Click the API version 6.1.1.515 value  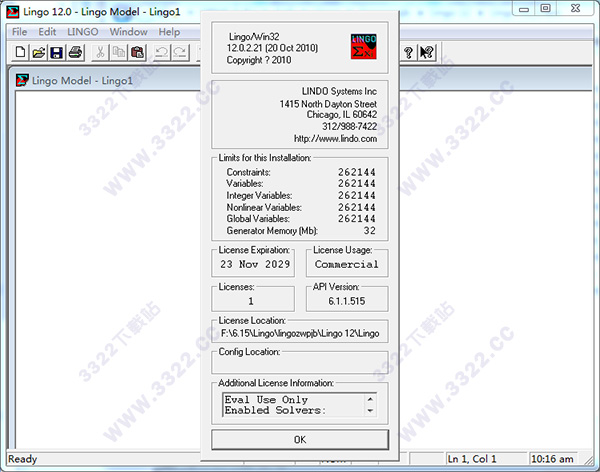(x=347, y=301)
